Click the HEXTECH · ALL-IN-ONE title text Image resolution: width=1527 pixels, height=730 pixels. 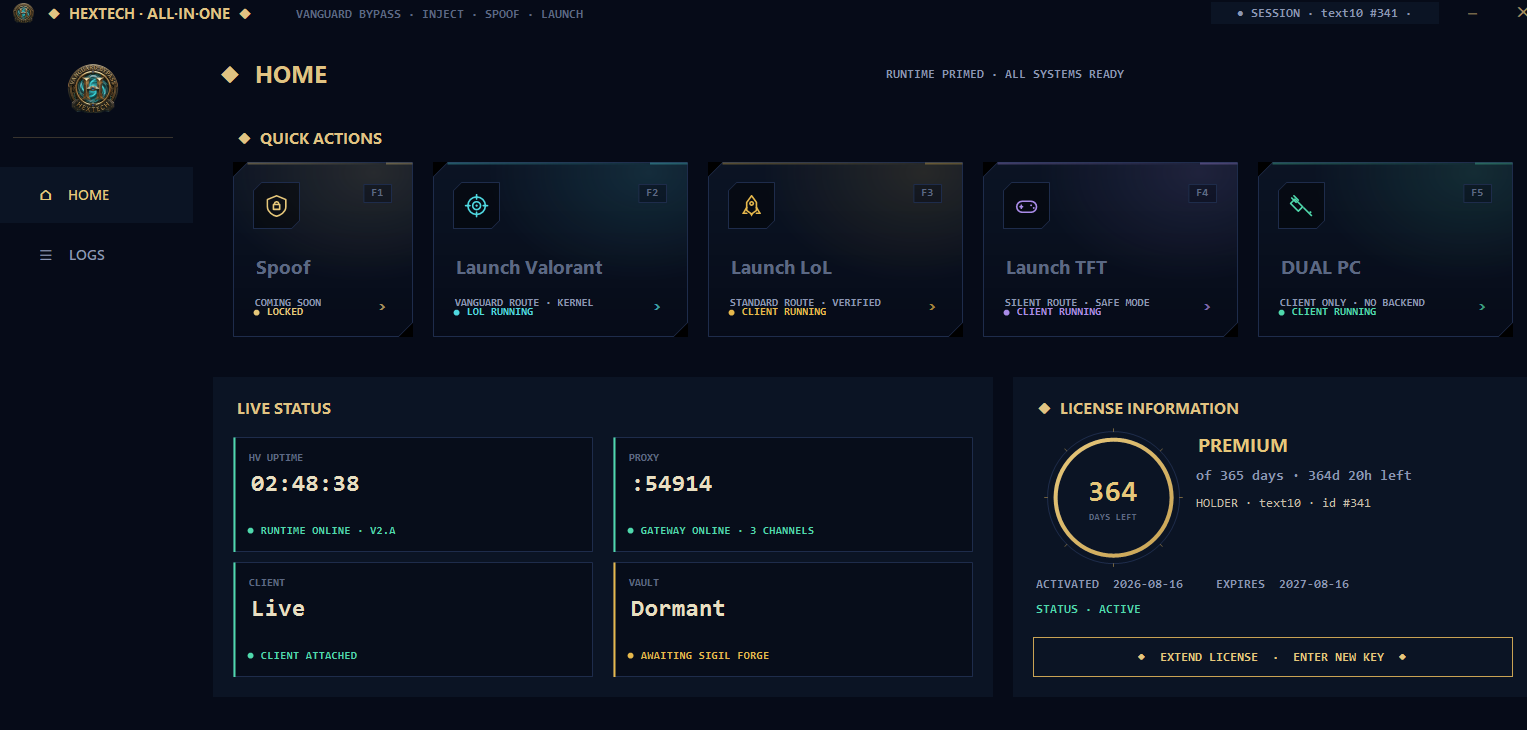click(150, 14)
